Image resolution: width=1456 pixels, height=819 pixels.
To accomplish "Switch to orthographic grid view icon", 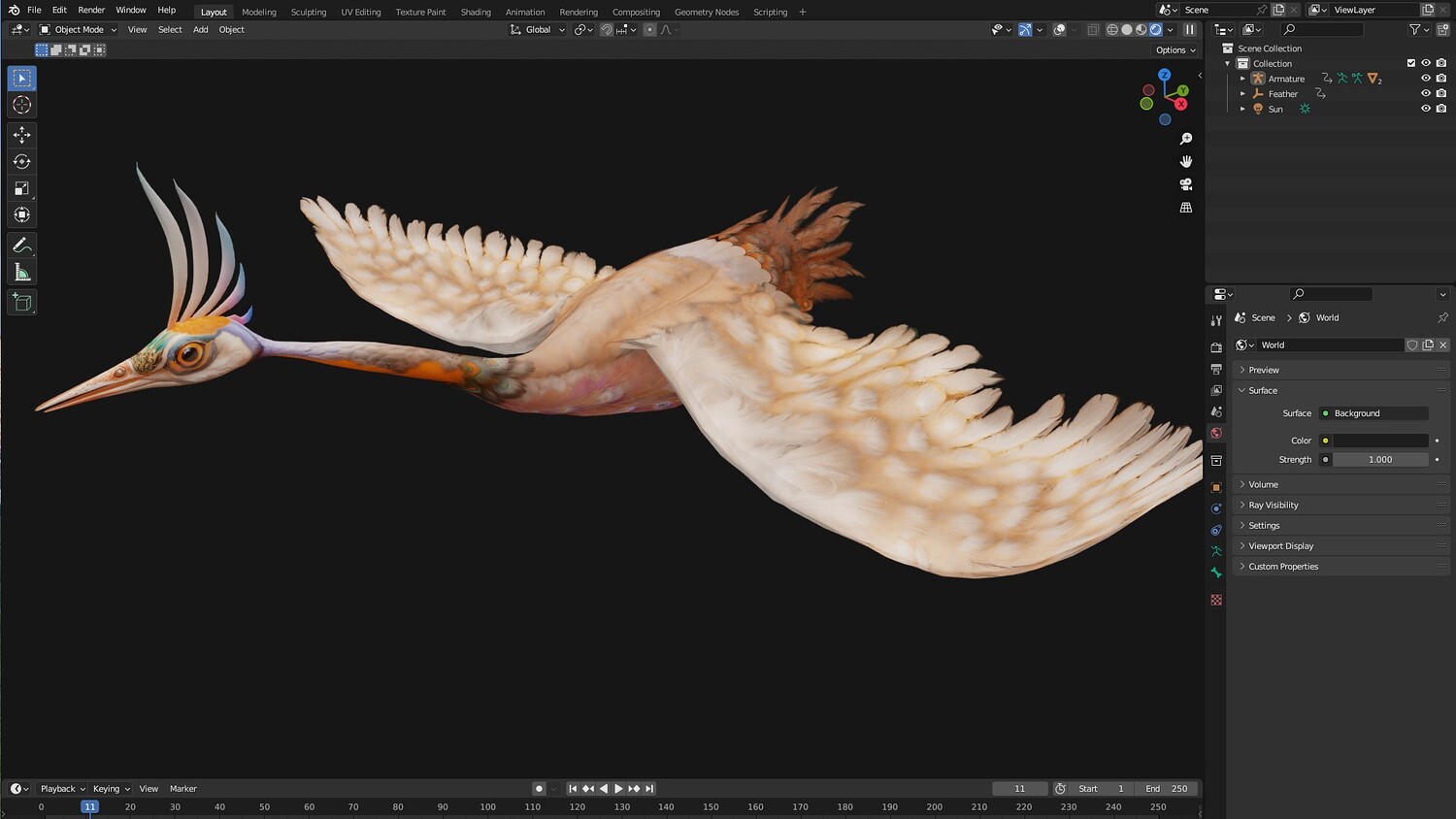I will 1185,208.
